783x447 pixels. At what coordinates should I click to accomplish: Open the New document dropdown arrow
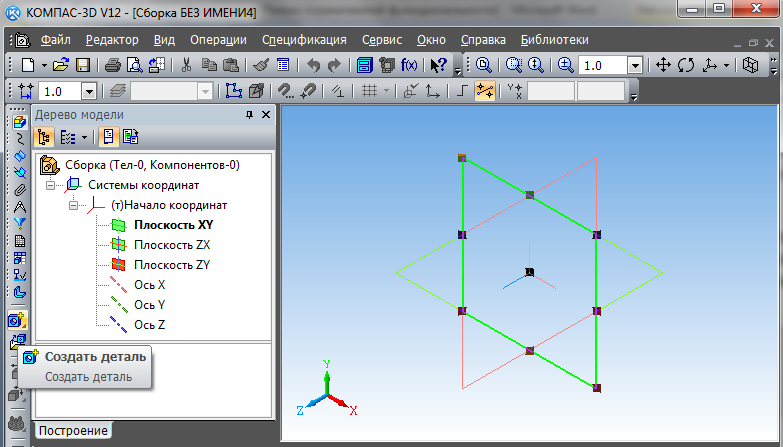pyautogui.click(x=44, y=65)
